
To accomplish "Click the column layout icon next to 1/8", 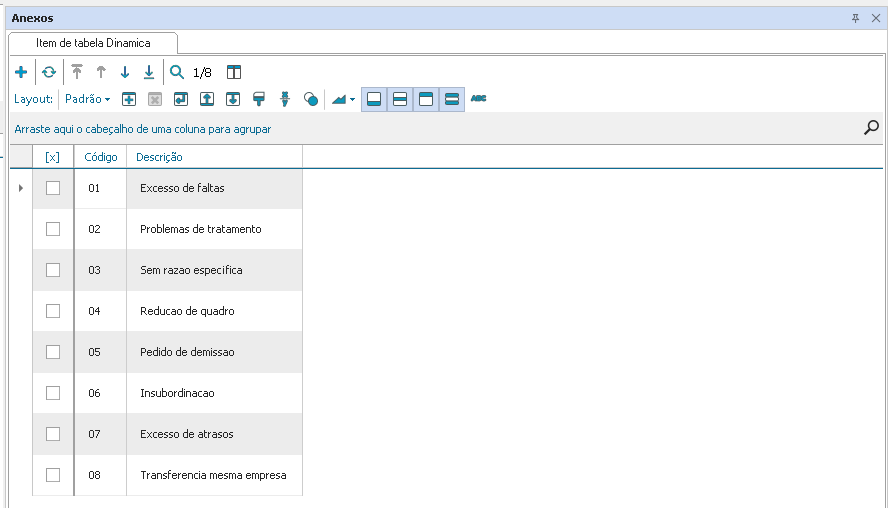I will 234,72.
